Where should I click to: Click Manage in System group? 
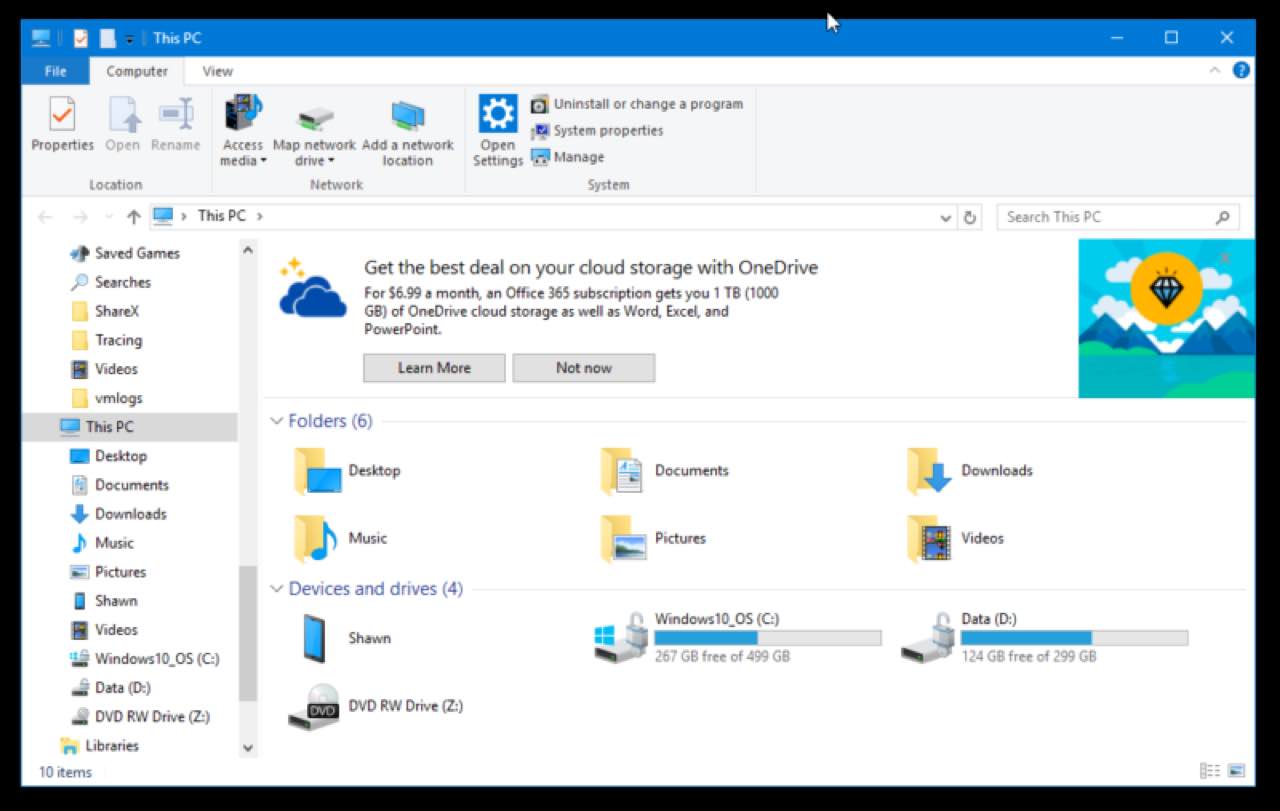568,157
